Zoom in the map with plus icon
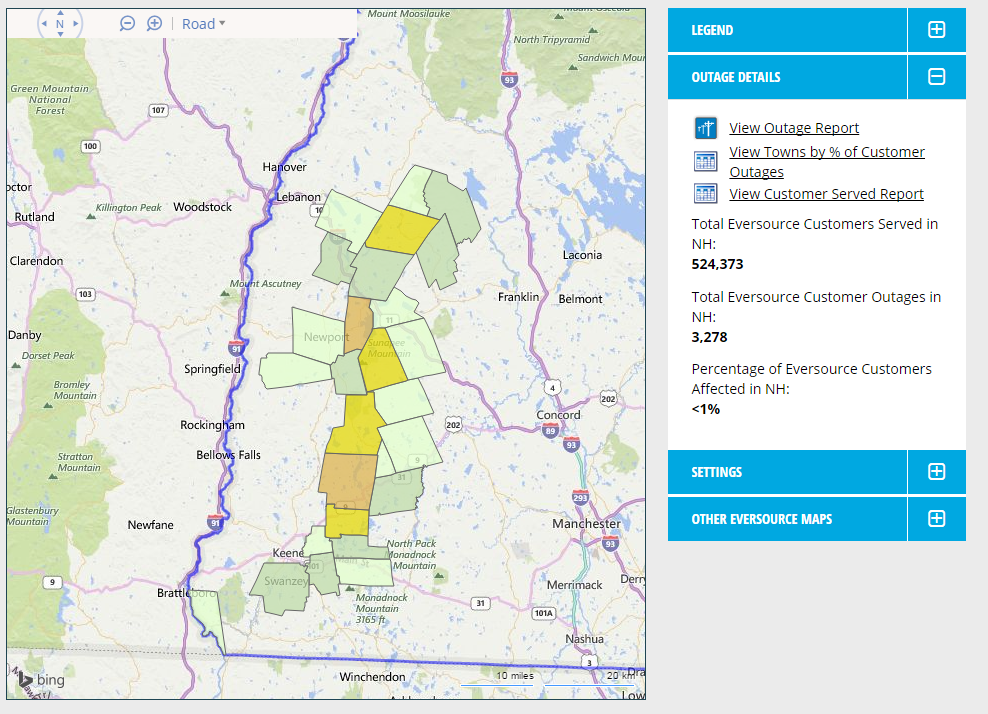 pos(154,24)
